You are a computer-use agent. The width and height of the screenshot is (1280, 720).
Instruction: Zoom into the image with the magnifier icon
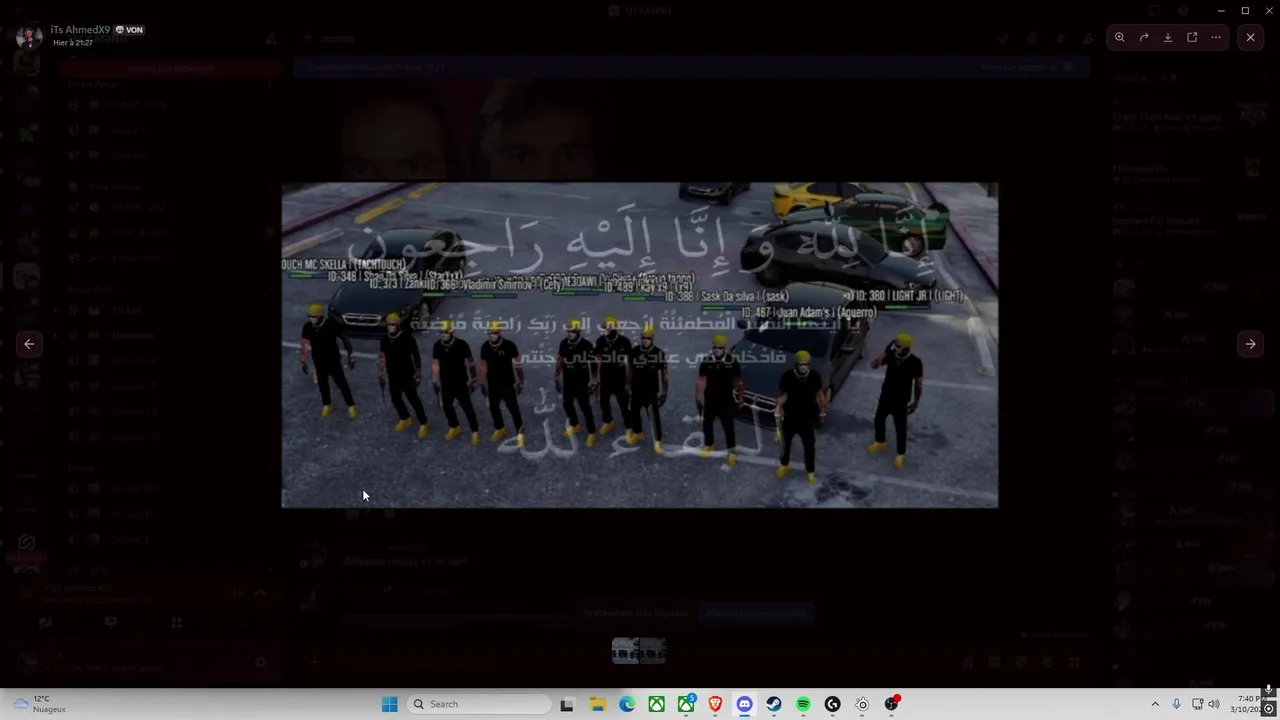[1120, 37]
